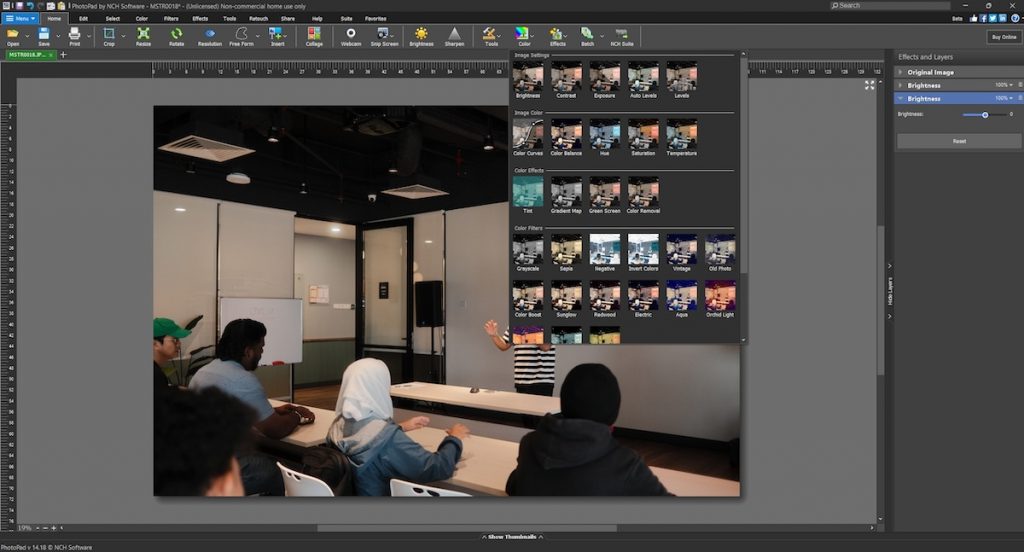Click the Reset button
The width and height of the screenshot is (1024, 552).
coord(959,141)
